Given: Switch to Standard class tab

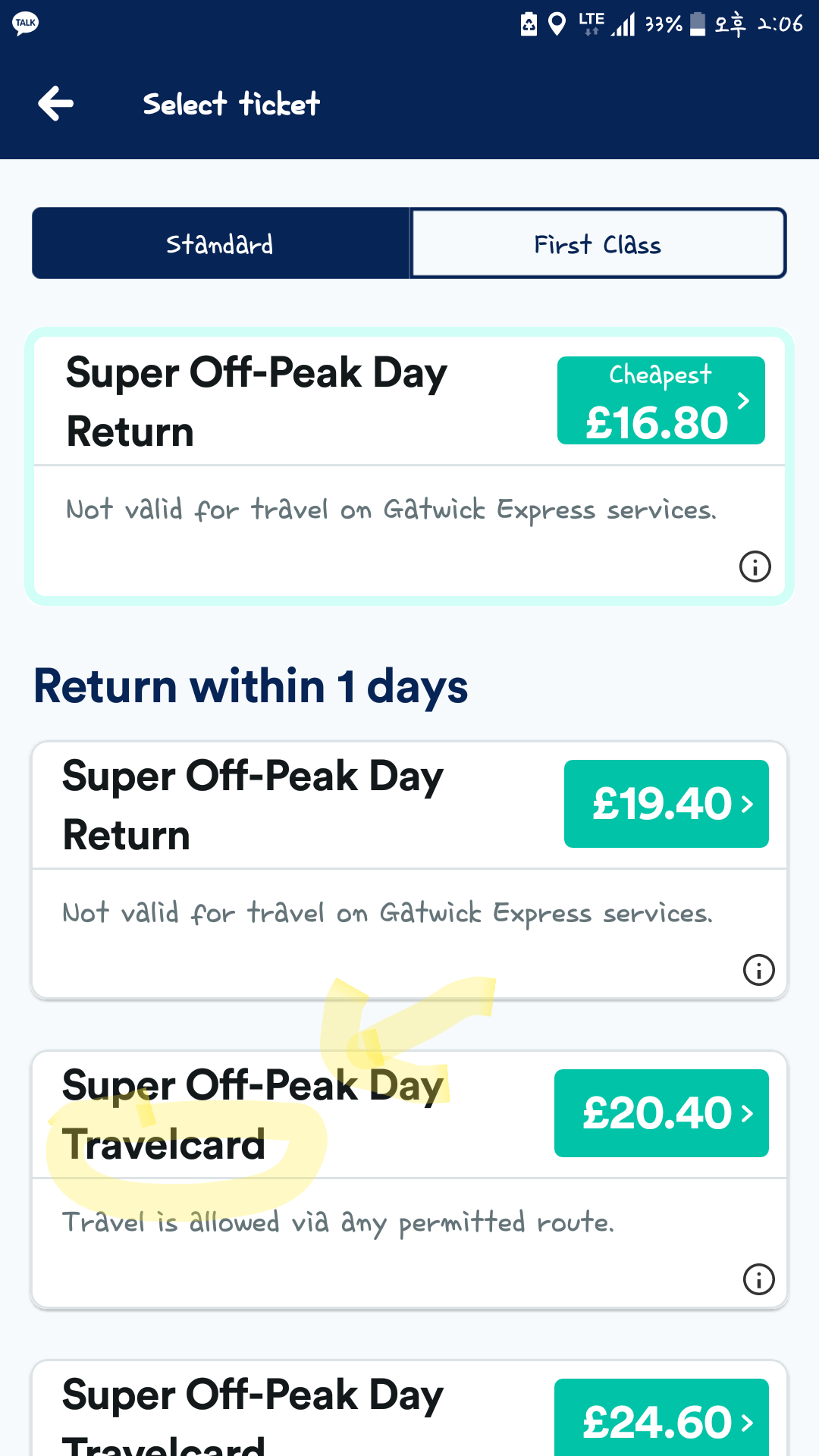Looking at the screenshot, I should [x=221, y=244].
